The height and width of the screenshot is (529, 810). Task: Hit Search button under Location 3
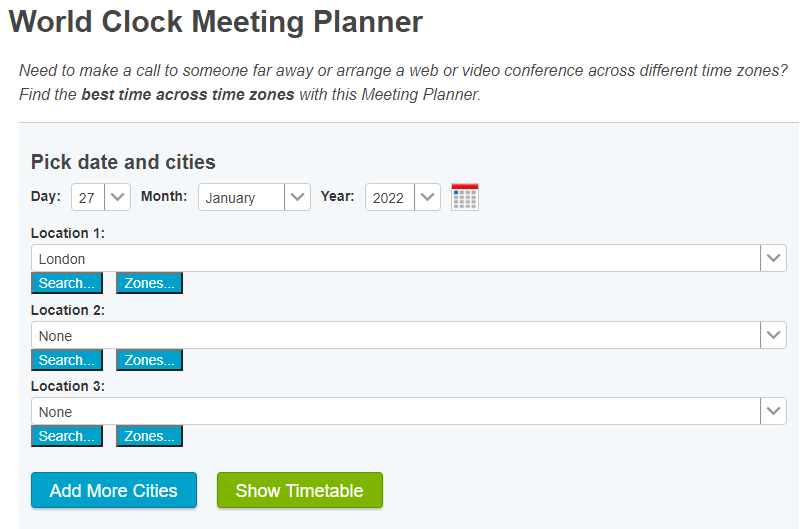(x=67, y=436)
